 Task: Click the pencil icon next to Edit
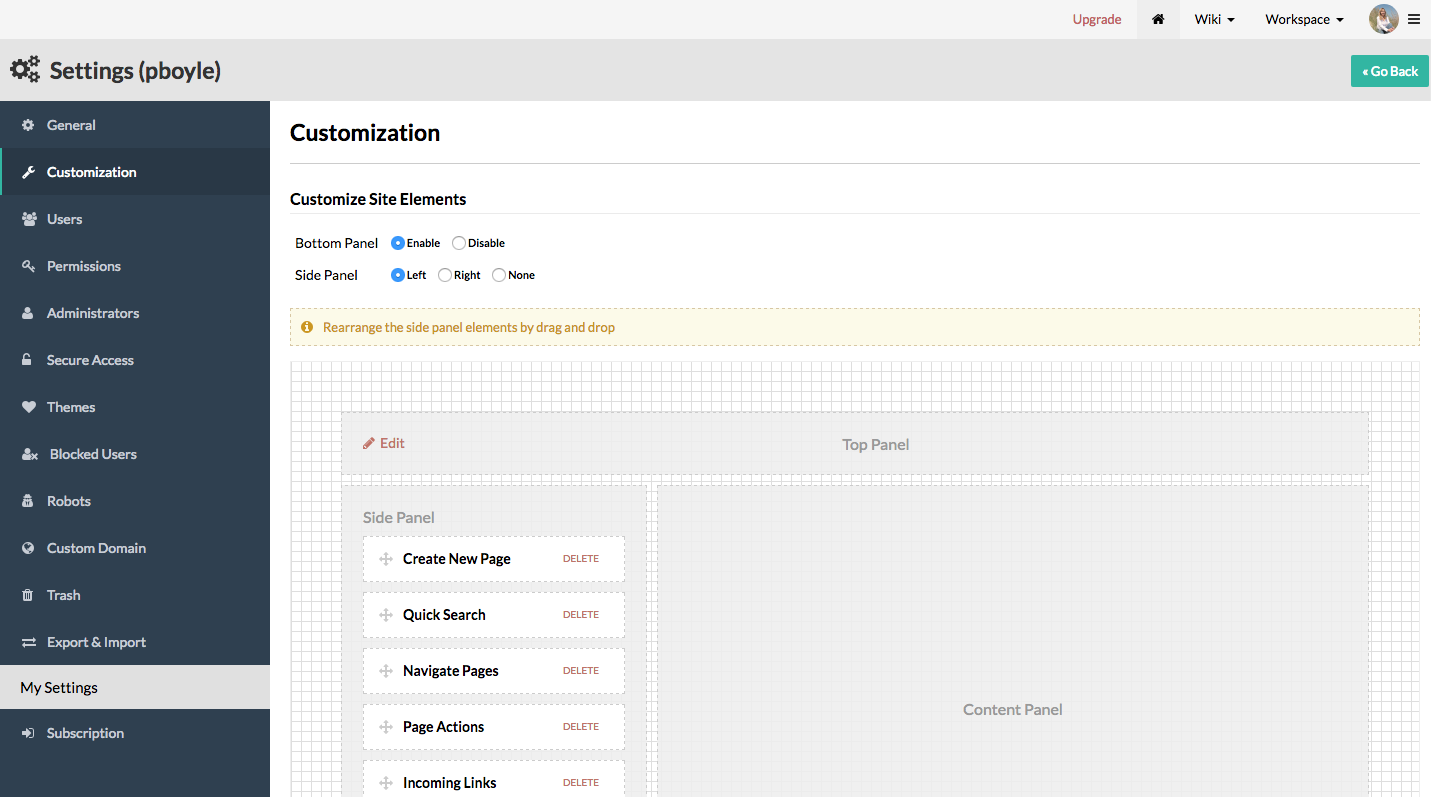[x=369, y=443]
